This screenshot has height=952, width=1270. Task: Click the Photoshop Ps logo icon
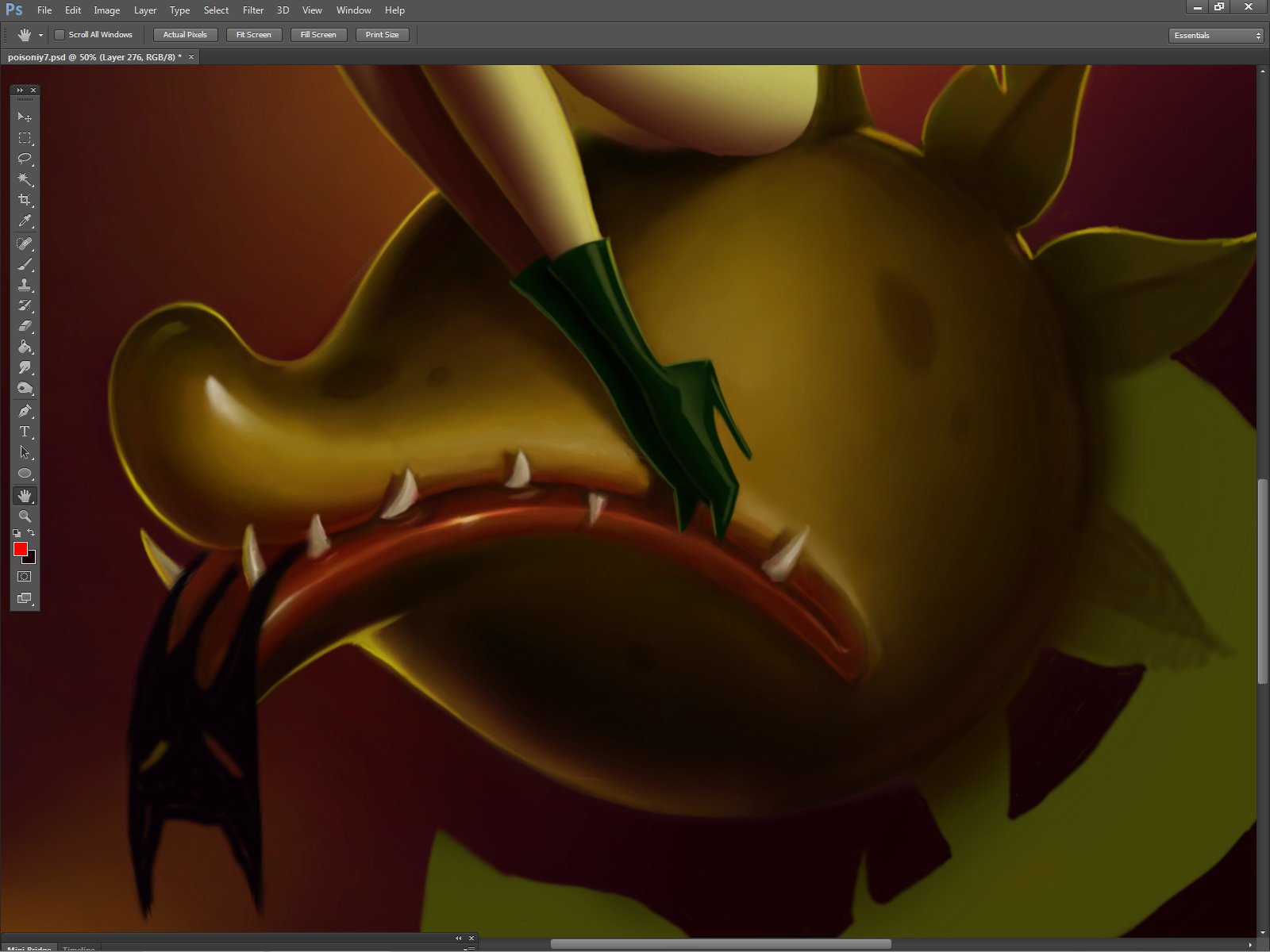pyautogui.click(x=13, y=10)
